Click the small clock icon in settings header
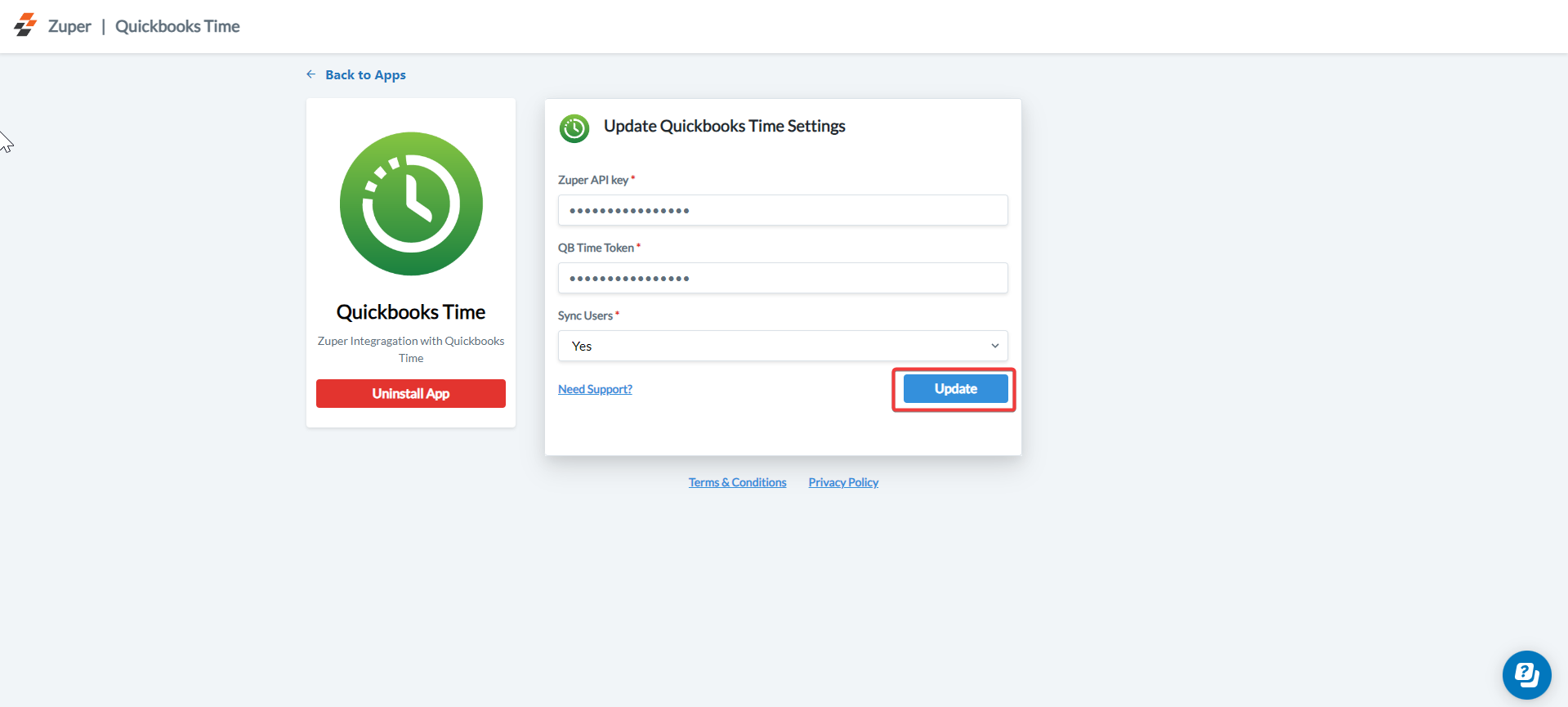1568x707 pixels. tap(574, 128)
